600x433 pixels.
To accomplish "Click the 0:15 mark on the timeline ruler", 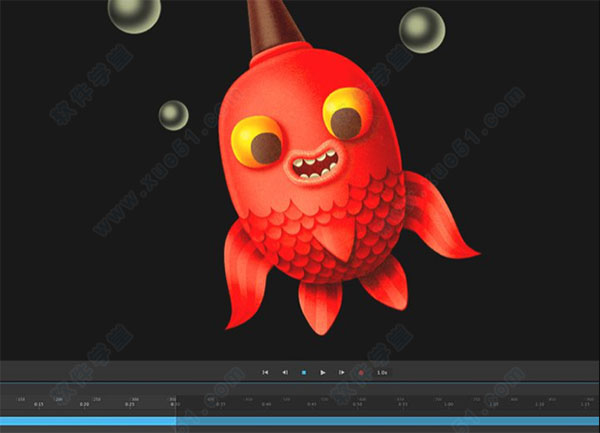I will [39, 404].
